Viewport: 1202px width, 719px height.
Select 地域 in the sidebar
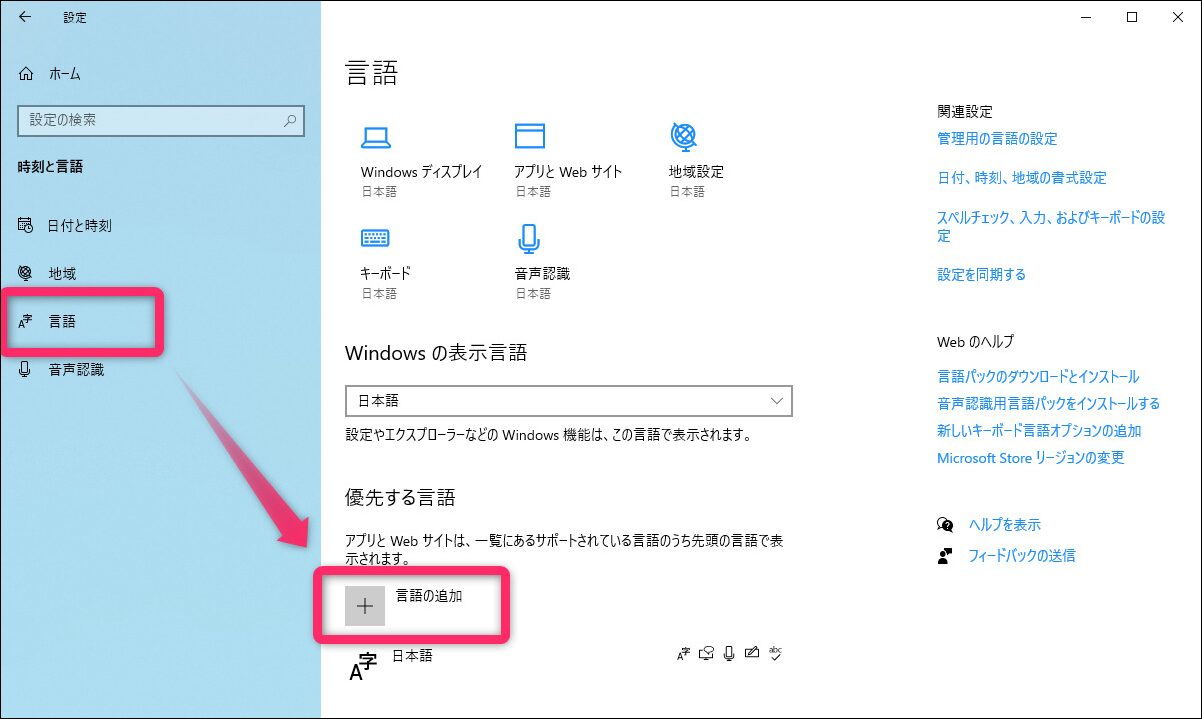pyautogui.click(x=62, y=274)
